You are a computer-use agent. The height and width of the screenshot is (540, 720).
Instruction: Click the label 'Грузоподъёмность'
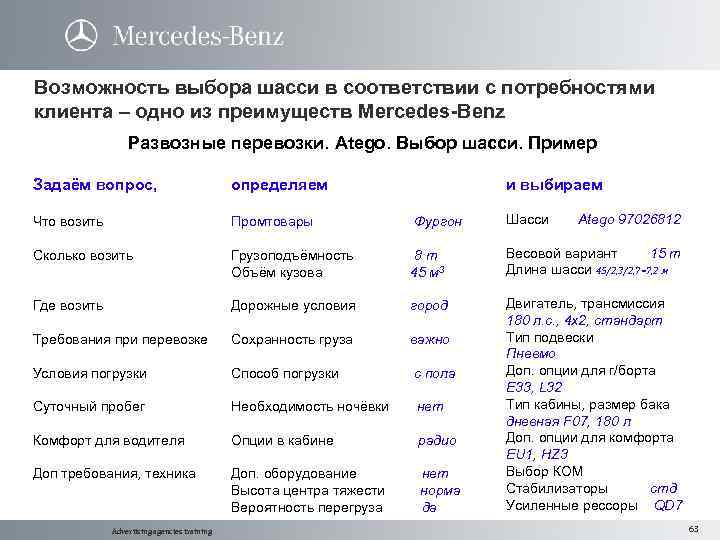[x=292, y=255]
